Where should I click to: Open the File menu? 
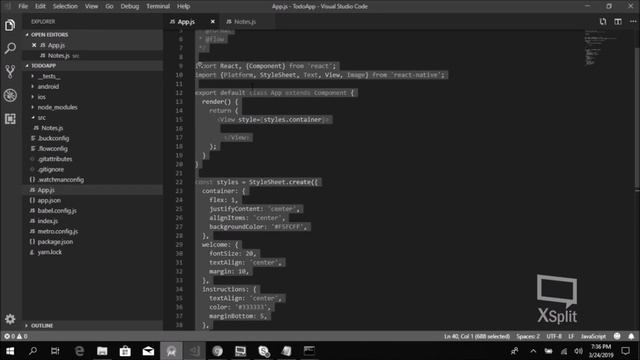pyautogui.click(x=23, y=6)
